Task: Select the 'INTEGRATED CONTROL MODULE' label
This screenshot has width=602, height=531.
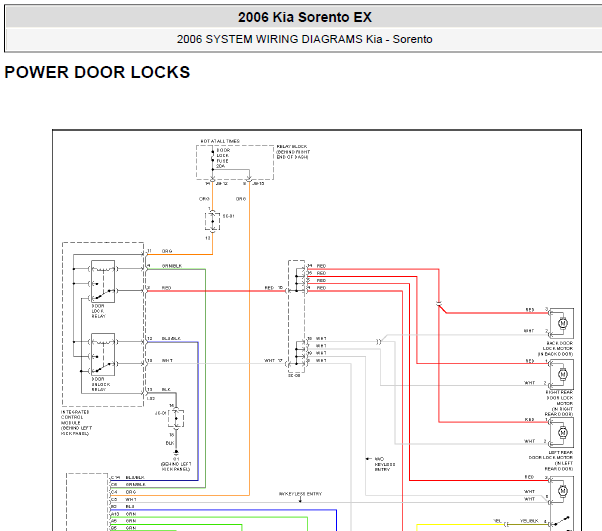Action: (76, 422)
